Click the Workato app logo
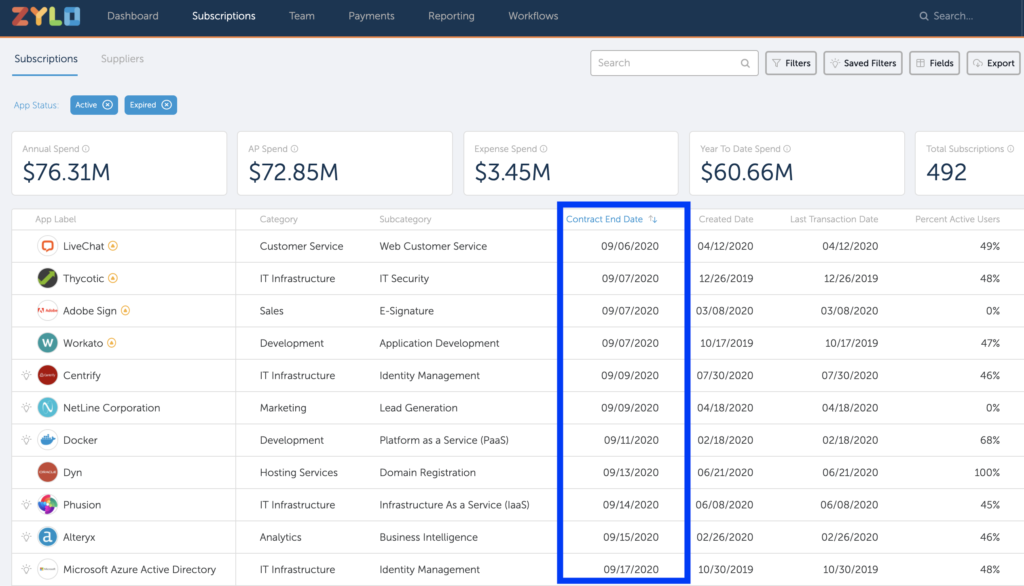 click(47, 343)
